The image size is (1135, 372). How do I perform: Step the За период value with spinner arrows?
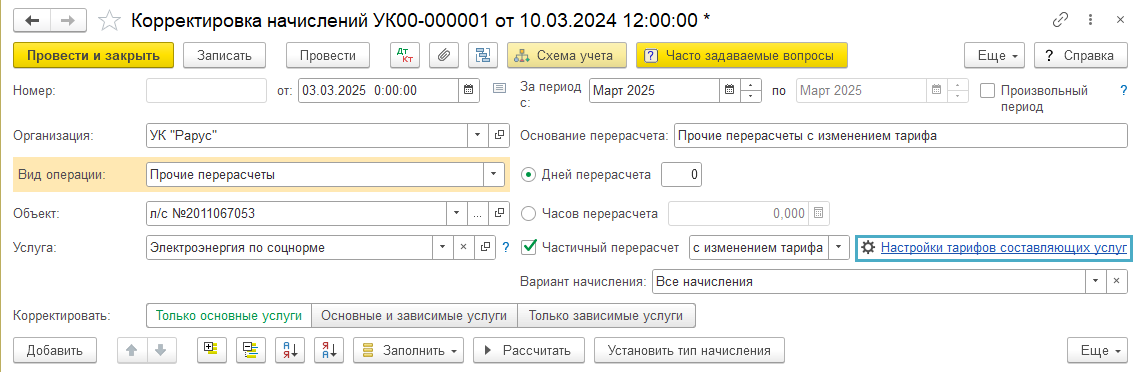[751, 91]
